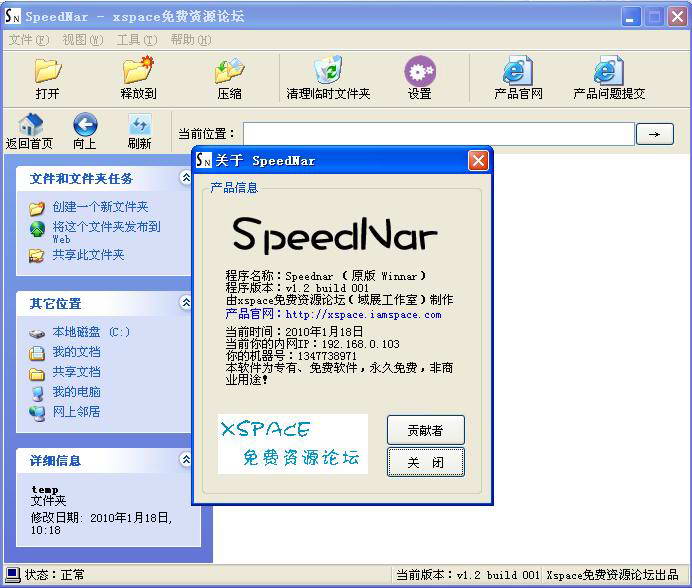Click the network icon beside 网上邻居

coord(37,413)
